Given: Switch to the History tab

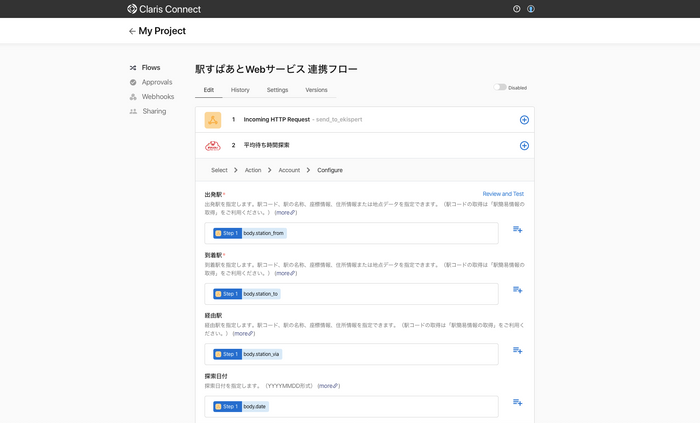Looking at the screenshot, I should [240, 90].
